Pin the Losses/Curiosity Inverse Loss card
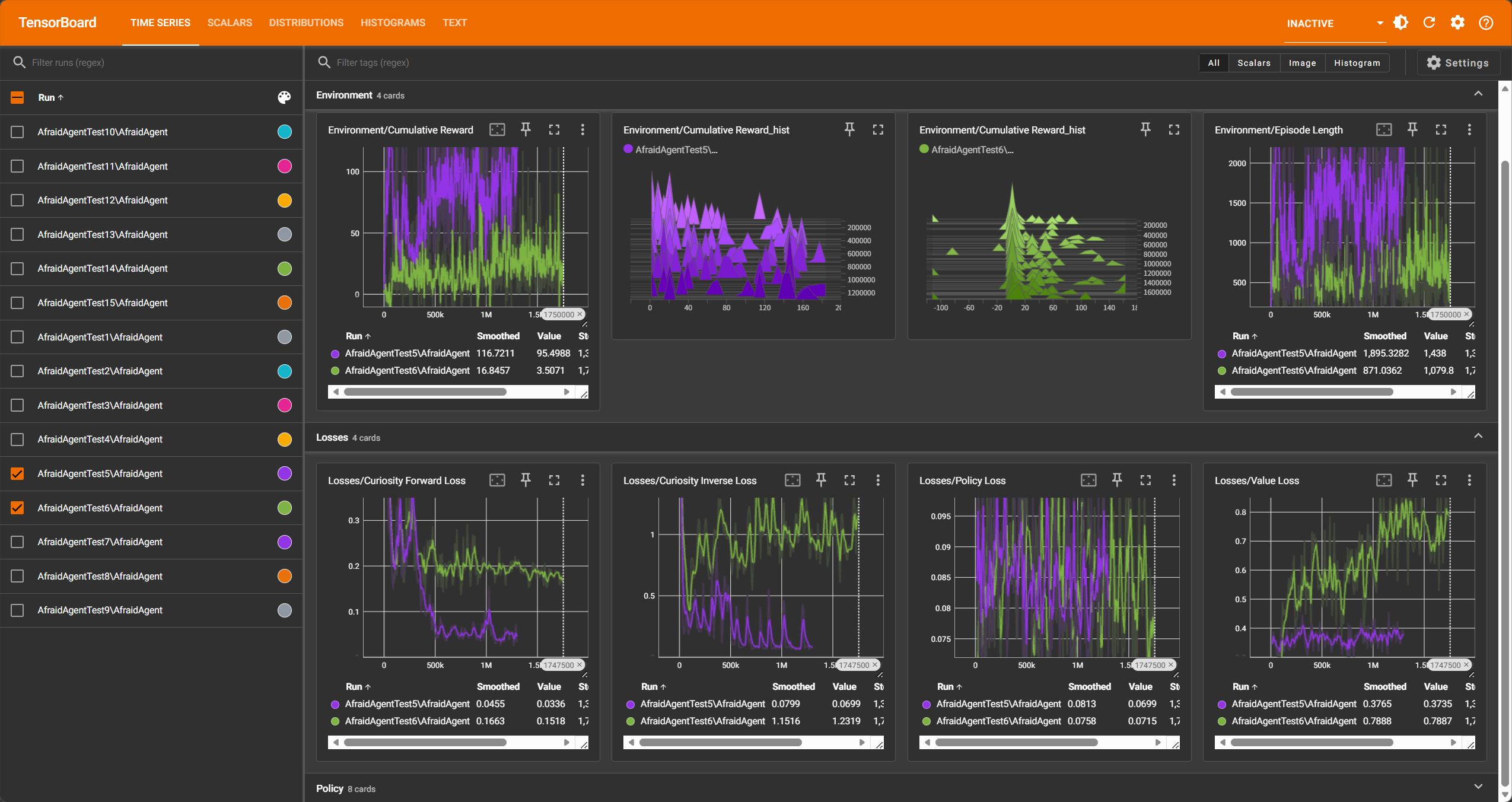The image size is (1512, 802). tap(821, 480)
